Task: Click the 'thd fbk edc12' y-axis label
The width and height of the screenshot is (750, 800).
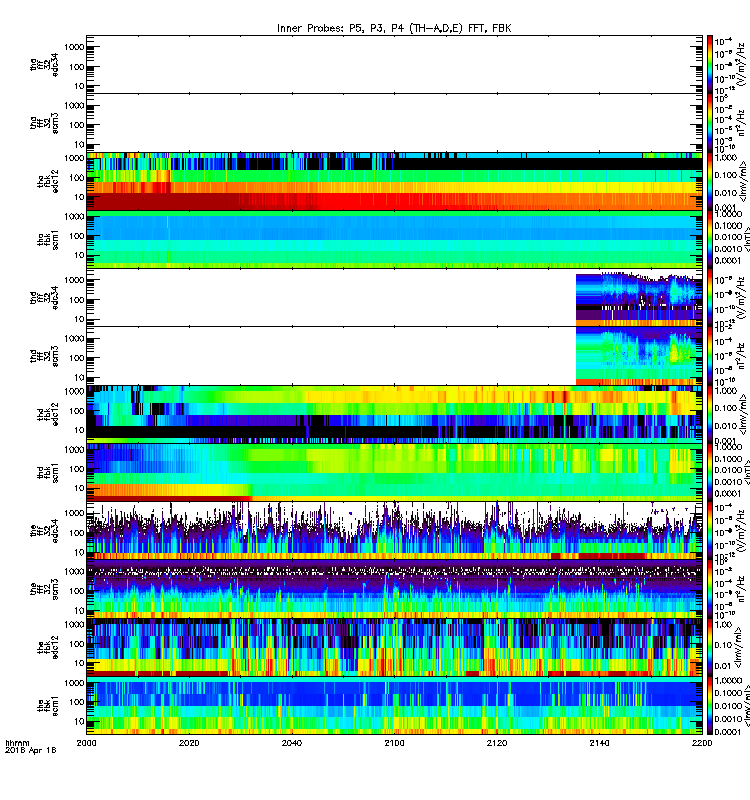Action: click(48, 414)
